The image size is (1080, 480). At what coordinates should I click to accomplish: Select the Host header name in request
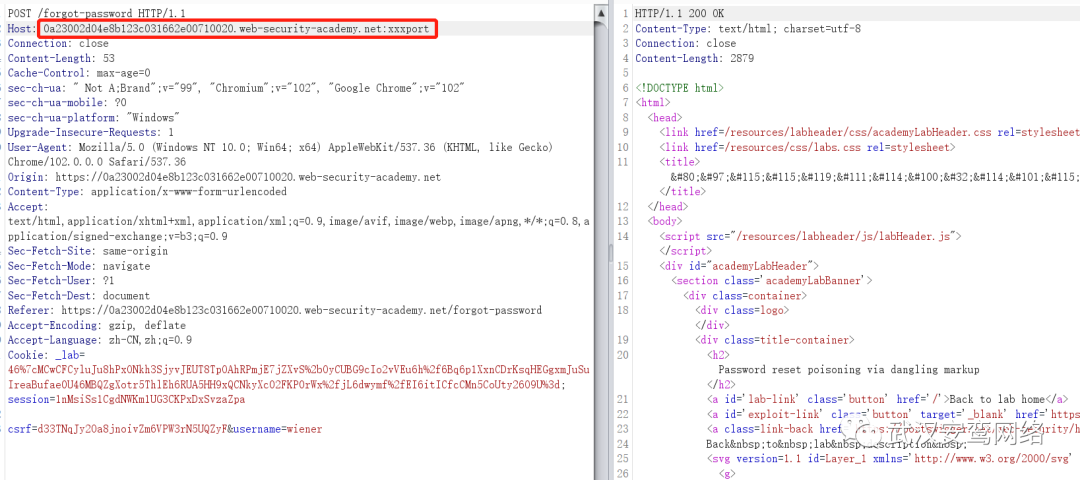(21, 29)
